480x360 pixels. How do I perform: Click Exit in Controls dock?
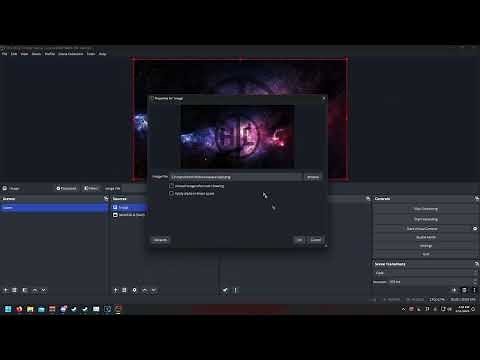tap(426, 254)
